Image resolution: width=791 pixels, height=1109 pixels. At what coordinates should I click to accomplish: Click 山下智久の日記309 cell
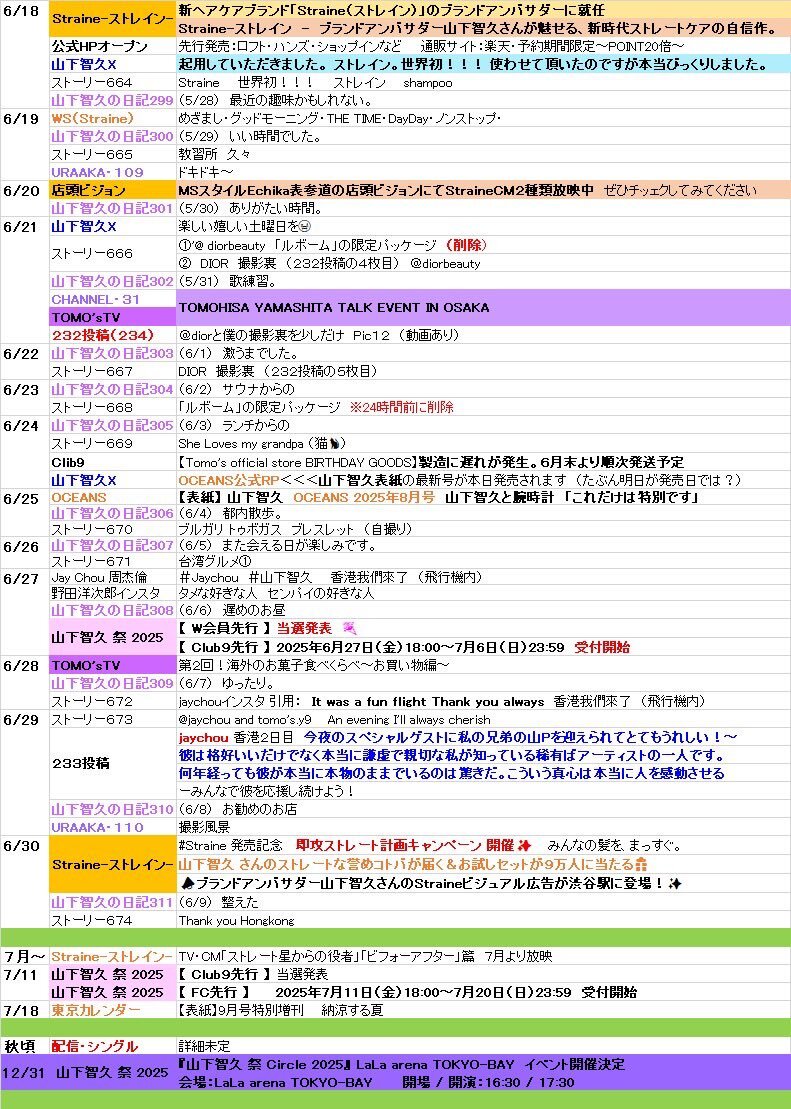point(112,684)
